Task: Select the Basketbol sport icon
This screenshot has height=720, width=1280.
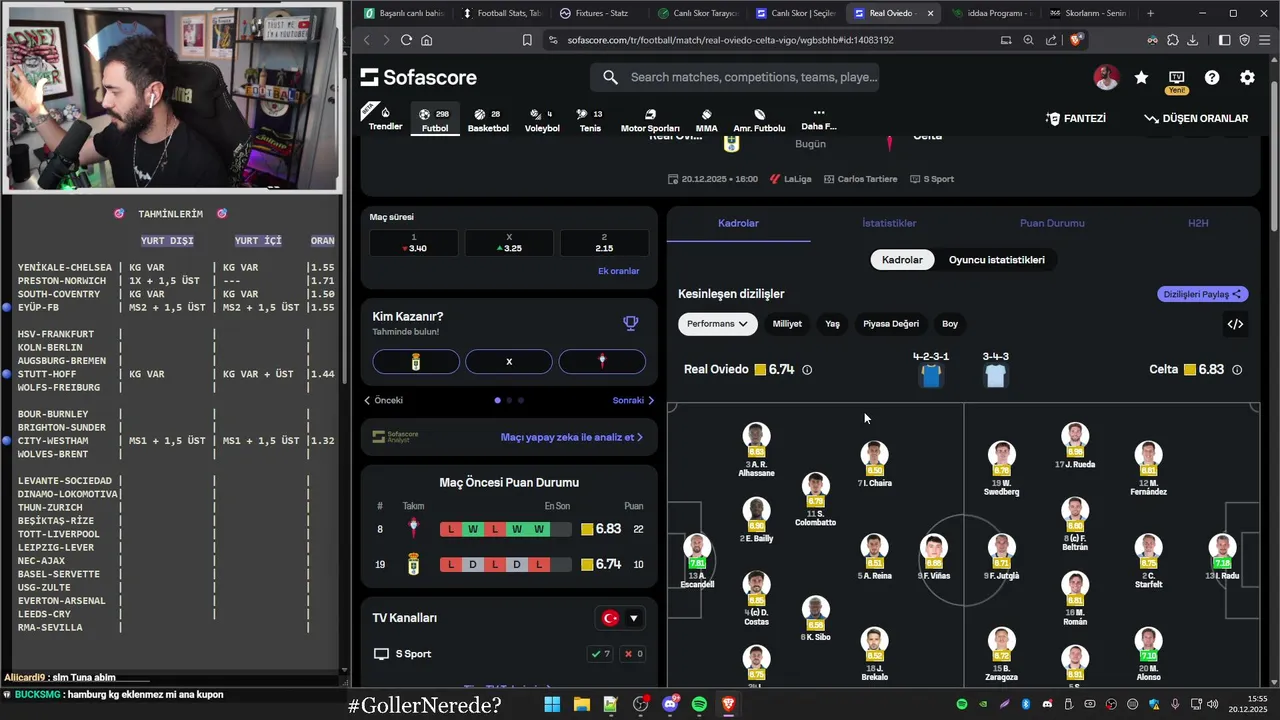Action: [x=488, y=119]
